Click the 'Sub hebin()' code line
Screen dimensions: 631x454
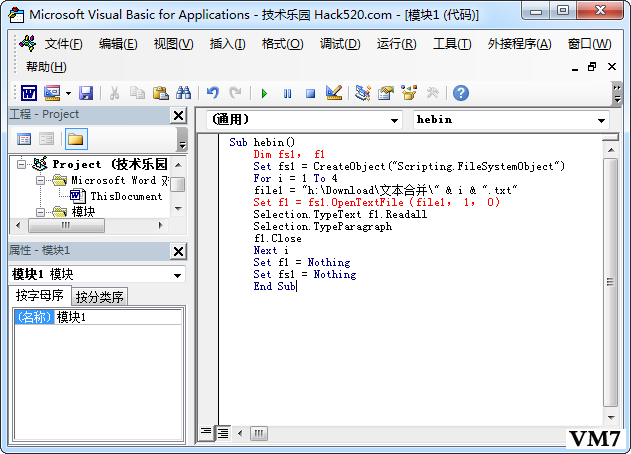262,142
